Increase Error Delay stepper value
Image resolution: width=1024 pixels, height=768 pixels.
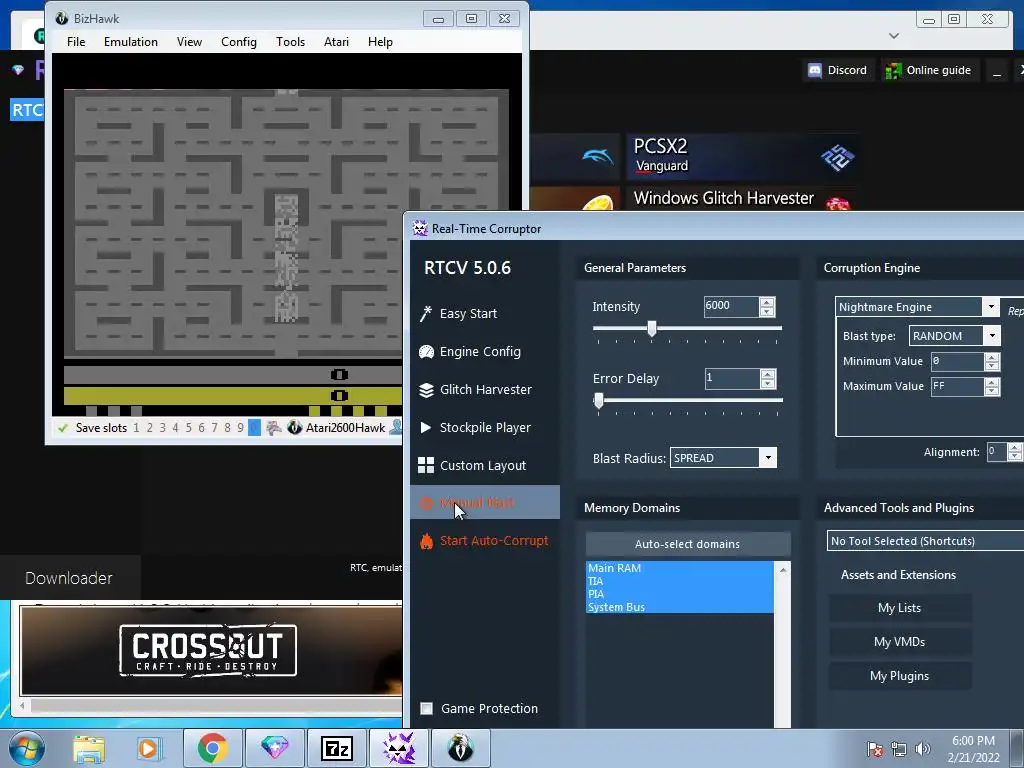pyautogui.click(x=768, y=374)
